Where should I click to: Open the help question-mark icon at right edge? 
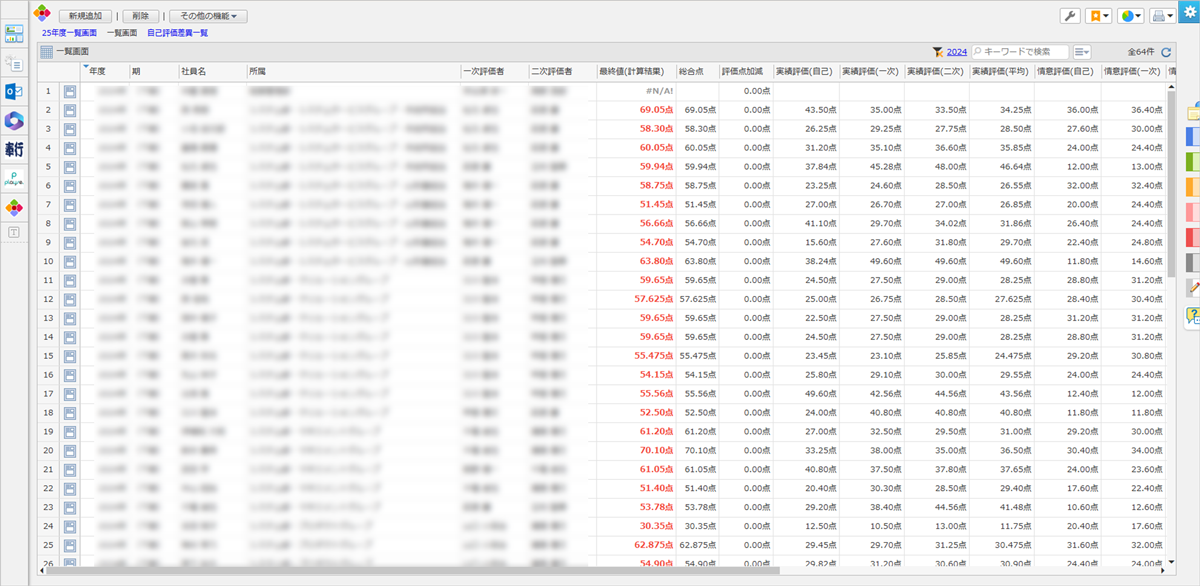coord(1192,316)
